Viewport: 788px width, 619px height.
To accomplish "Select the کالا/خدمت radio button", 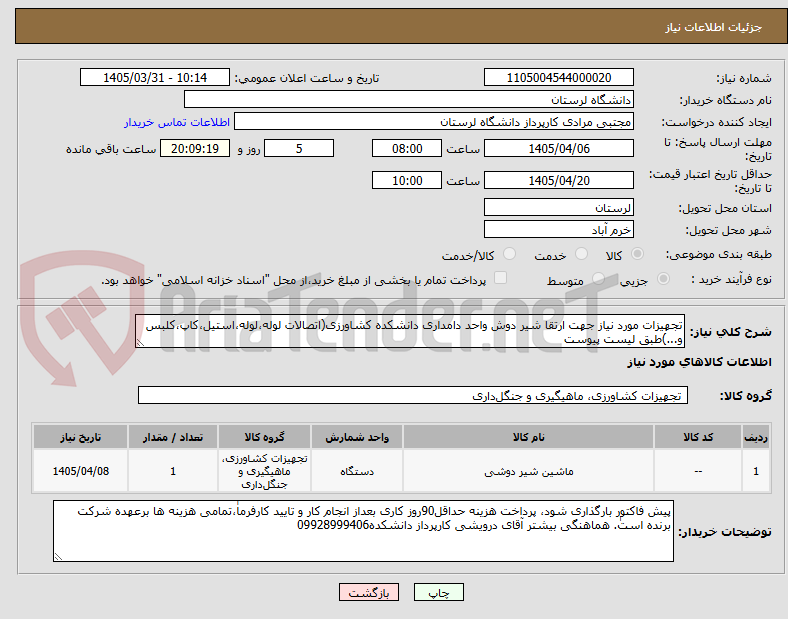I will tap(510, 254).
